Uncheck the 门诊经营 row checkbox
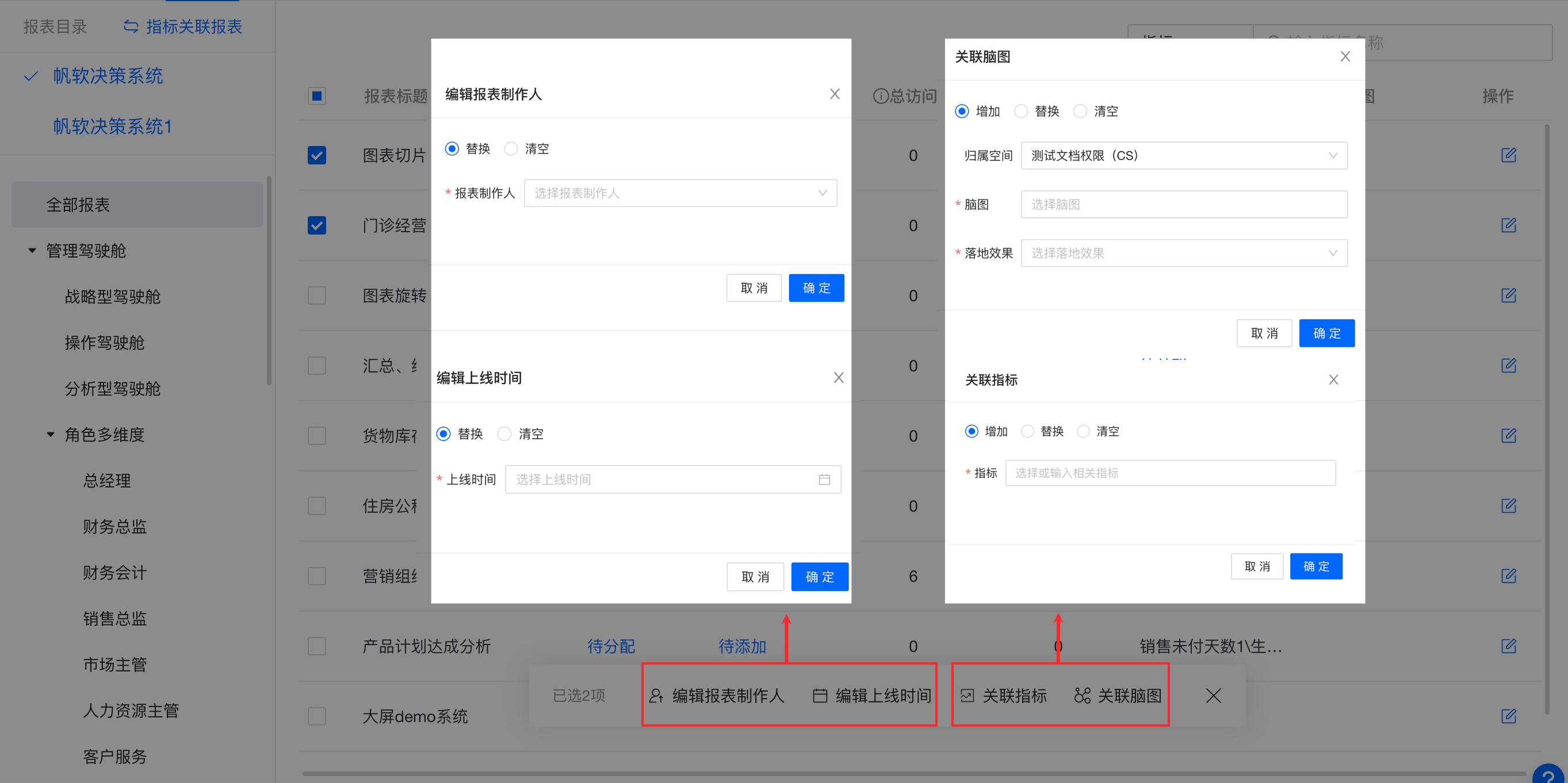 pos(316,226)
